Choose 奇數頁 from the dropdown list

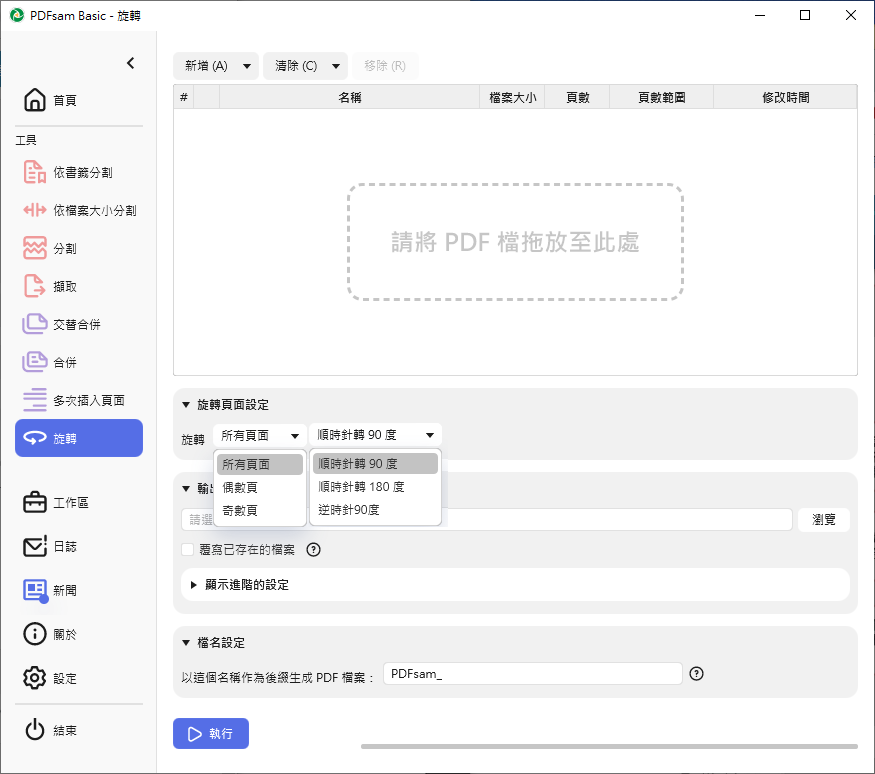(260, 511)
